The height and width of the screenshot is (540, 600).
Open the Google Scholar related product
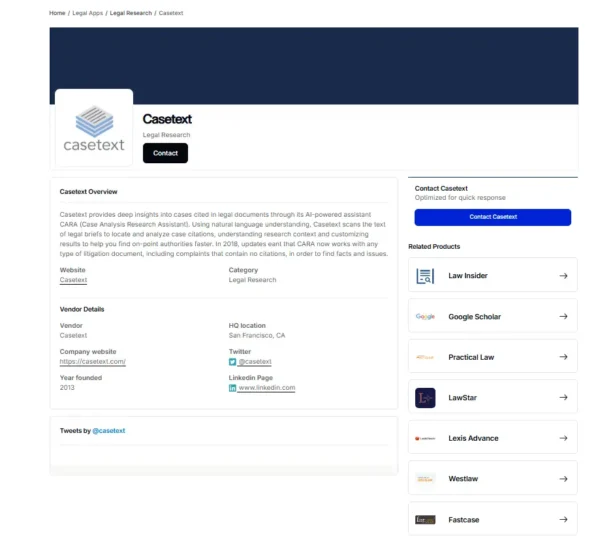[492, 316]
